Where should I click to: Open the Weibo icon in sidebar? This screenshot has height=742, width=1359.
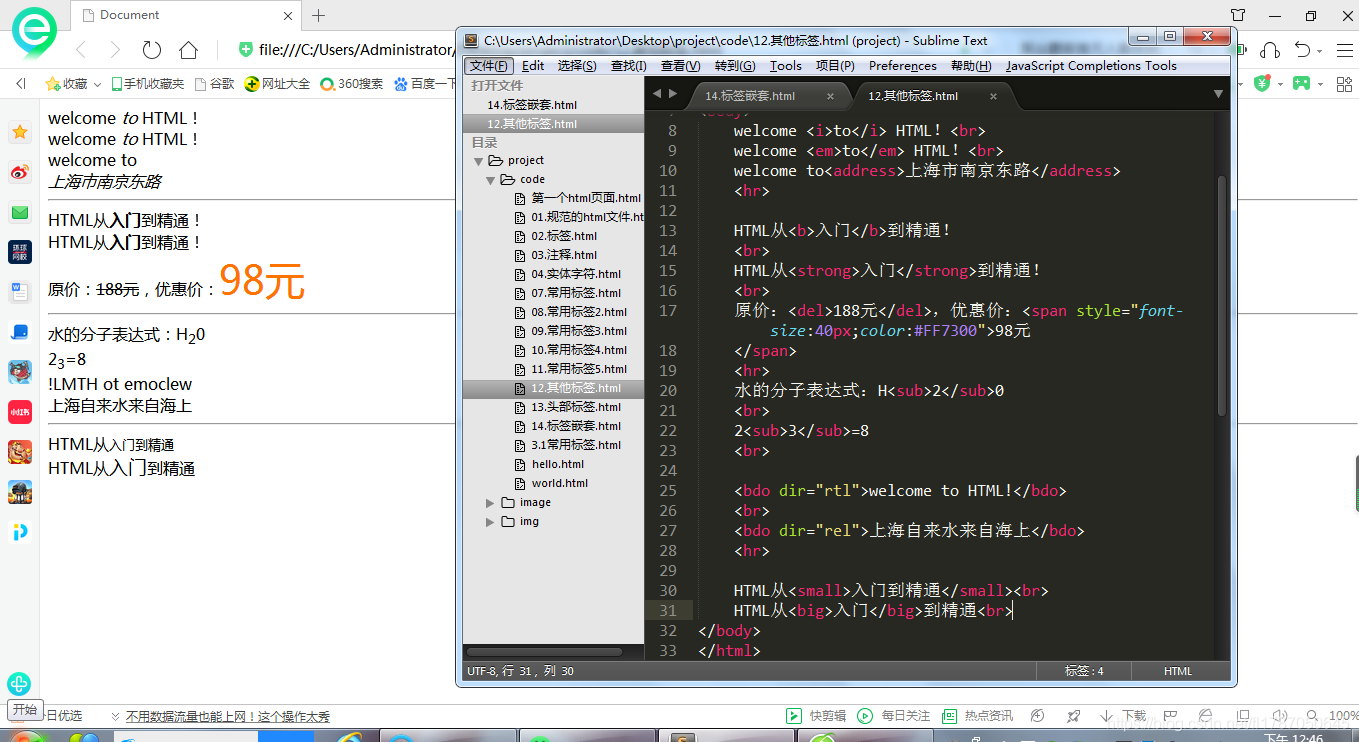coord(20,172)
